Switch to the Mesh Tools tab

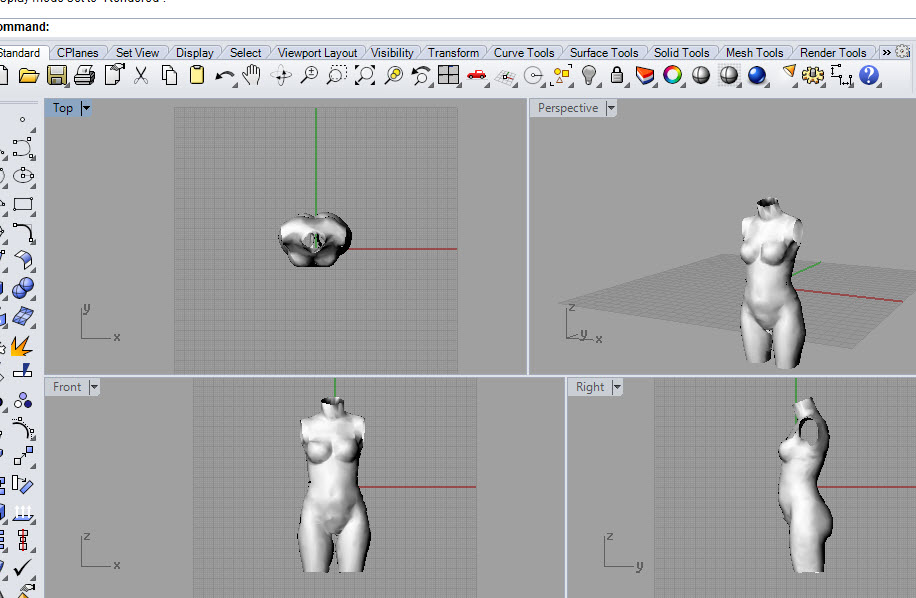[754, 53]
